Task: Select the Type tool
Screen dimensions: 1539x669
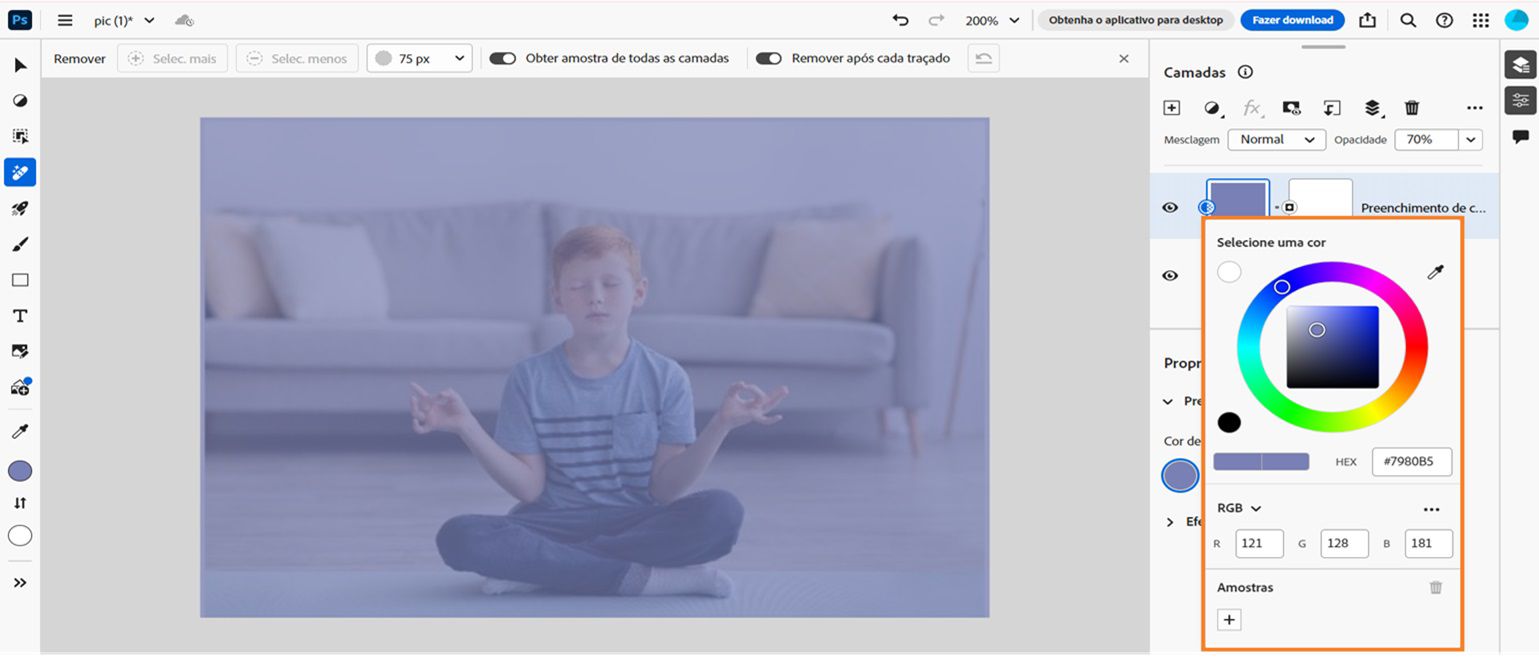Action: click(x=20, y=315)
